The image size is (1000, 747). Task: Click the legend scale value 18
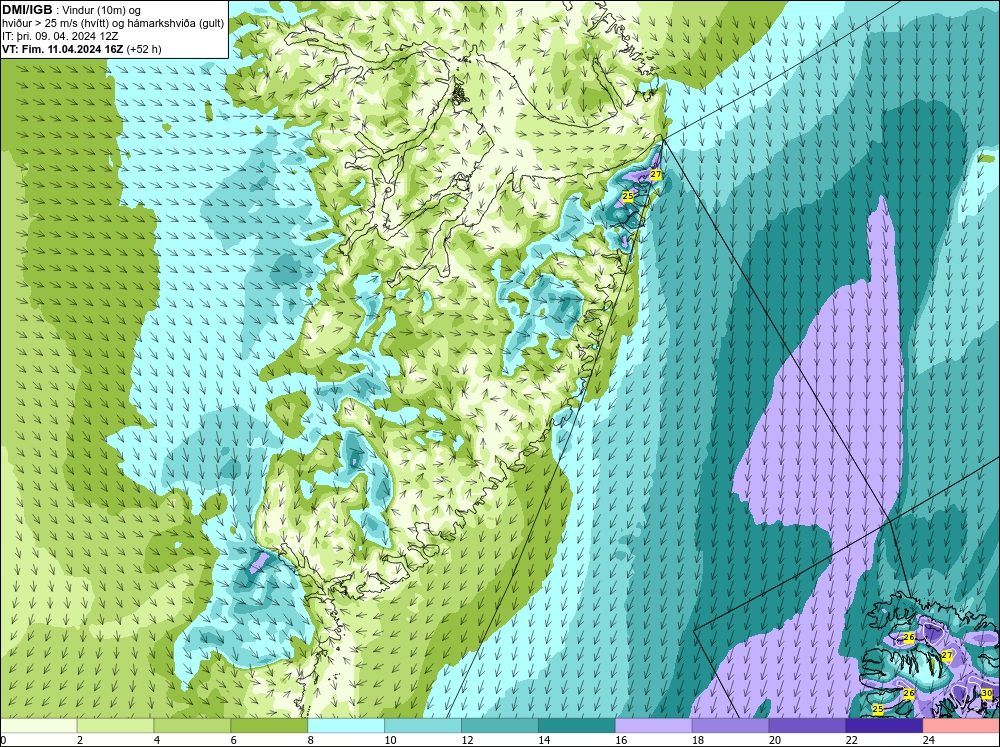coord(698,740)
